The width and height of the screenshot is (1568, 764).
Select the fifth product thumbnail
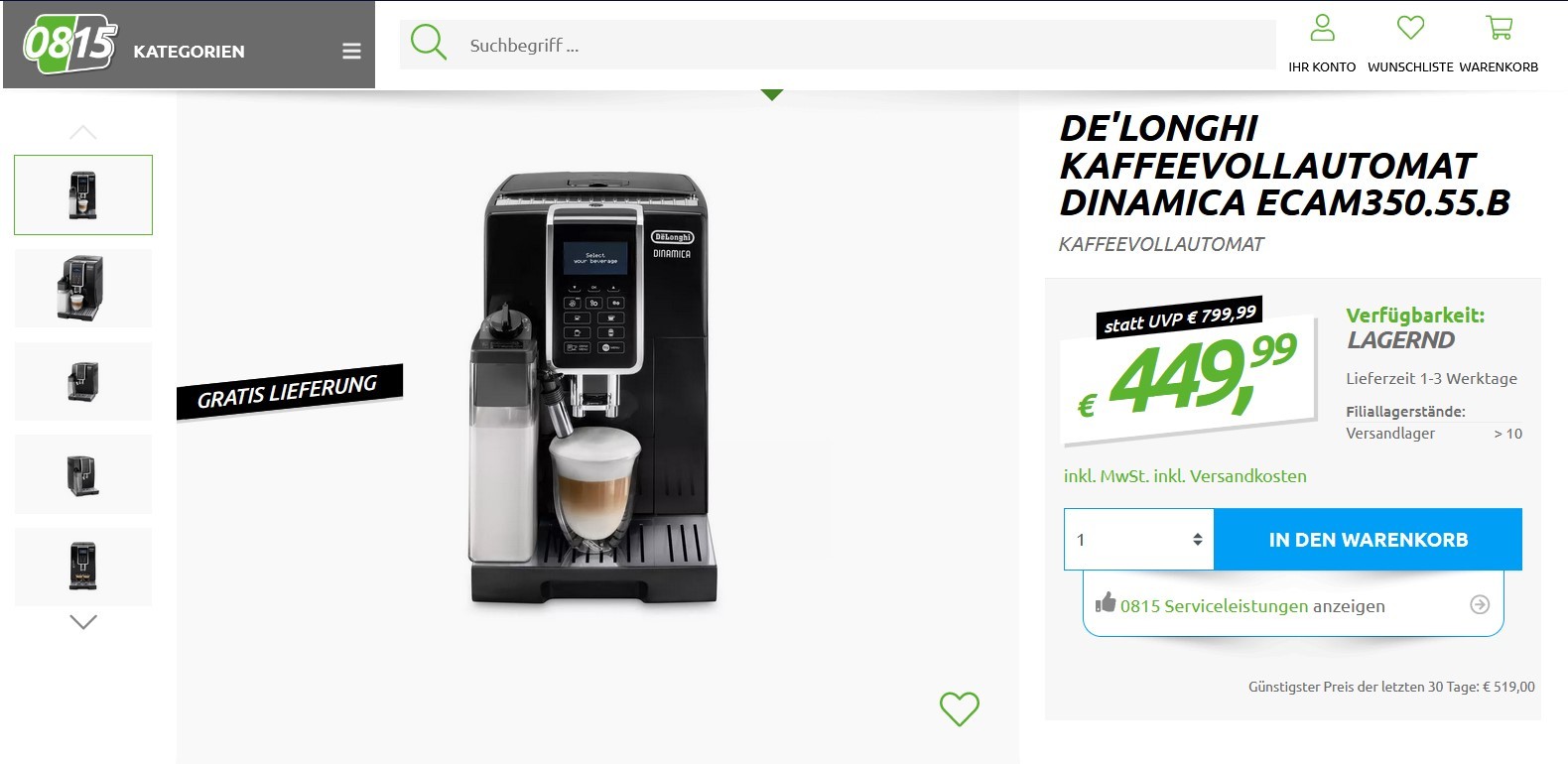coord(83,567)
